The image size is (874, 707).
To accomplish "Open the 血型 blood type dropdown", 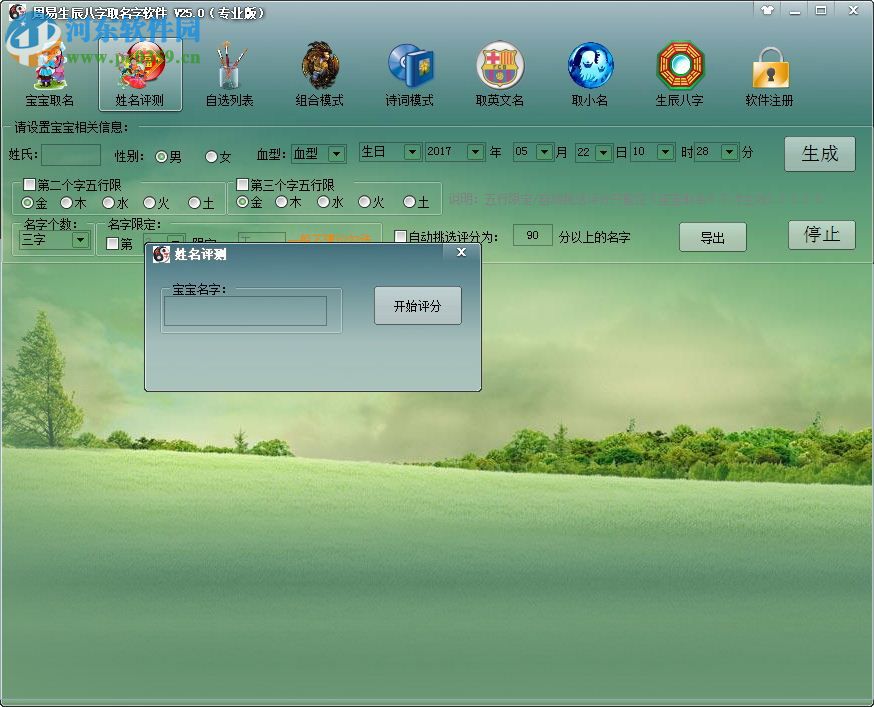I will (336, 154).
